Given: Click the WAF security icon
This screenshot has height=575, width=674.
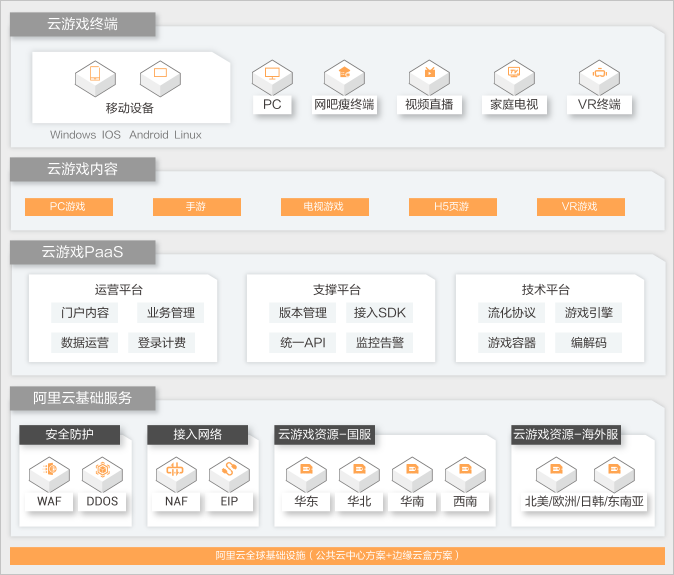Looking at the screenshot, I should (49, 475).
